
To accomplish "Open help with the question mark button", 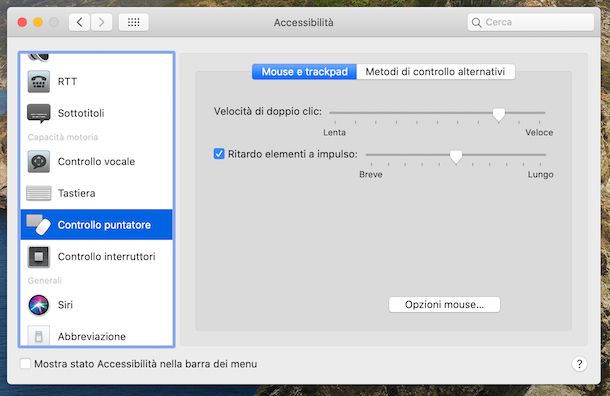I will [579, 364].
